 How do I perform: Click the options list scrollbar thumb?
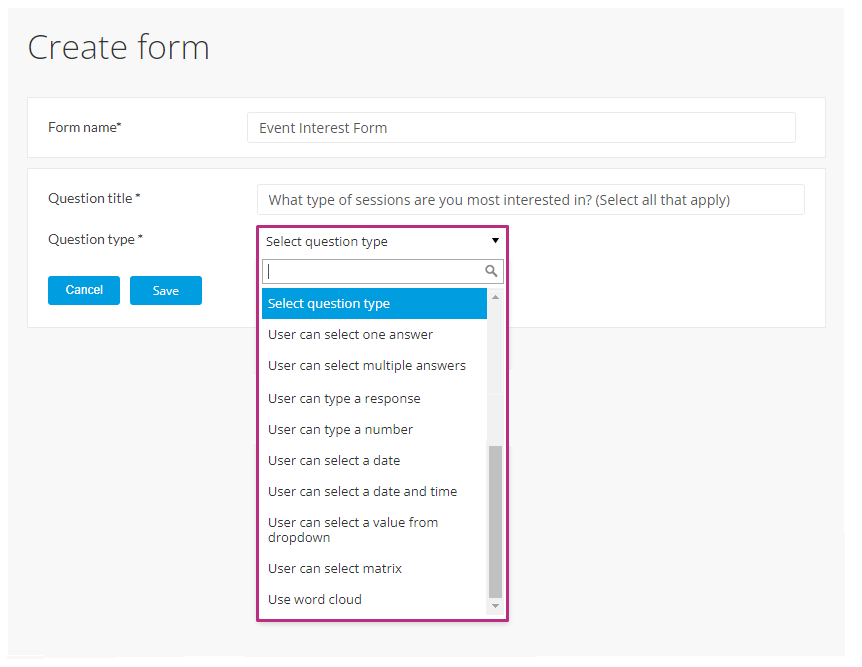point(495,521)
